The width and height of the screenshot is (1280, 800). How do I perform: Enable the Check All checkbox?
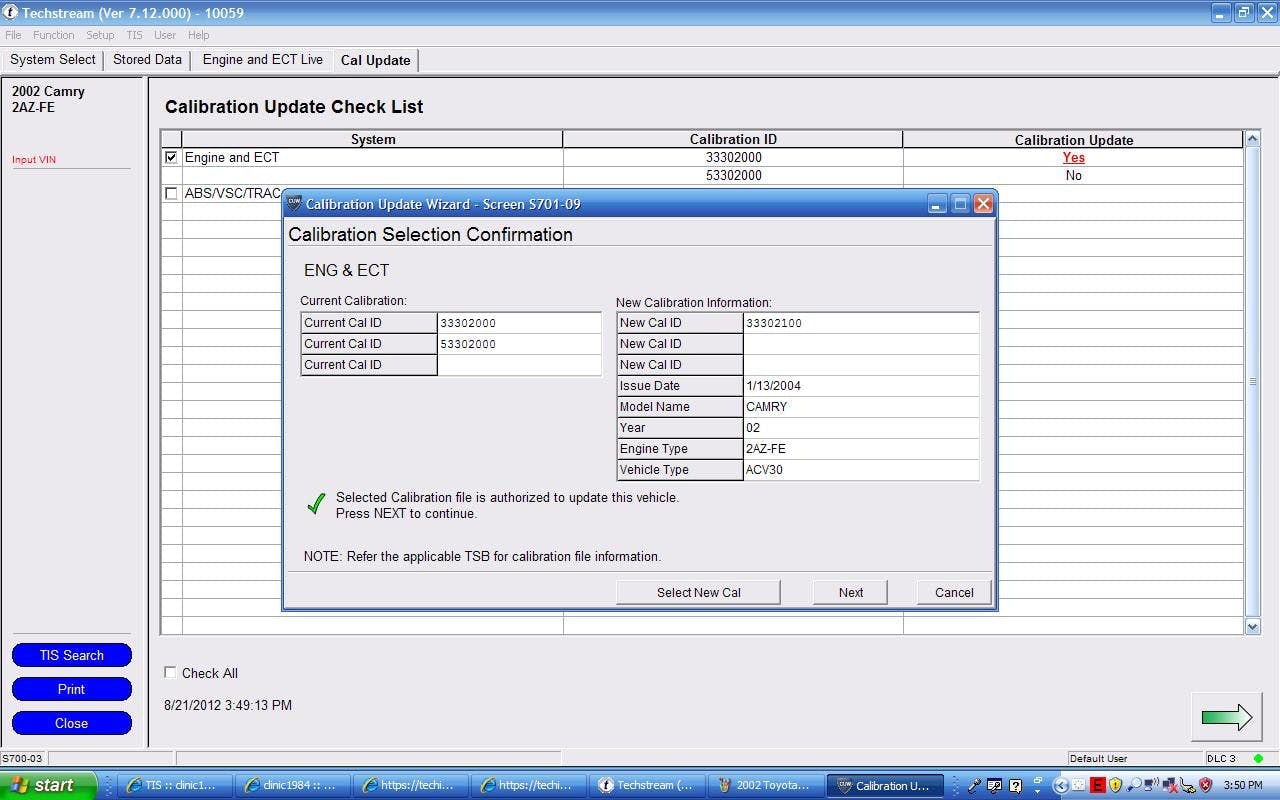click(170, 673)
